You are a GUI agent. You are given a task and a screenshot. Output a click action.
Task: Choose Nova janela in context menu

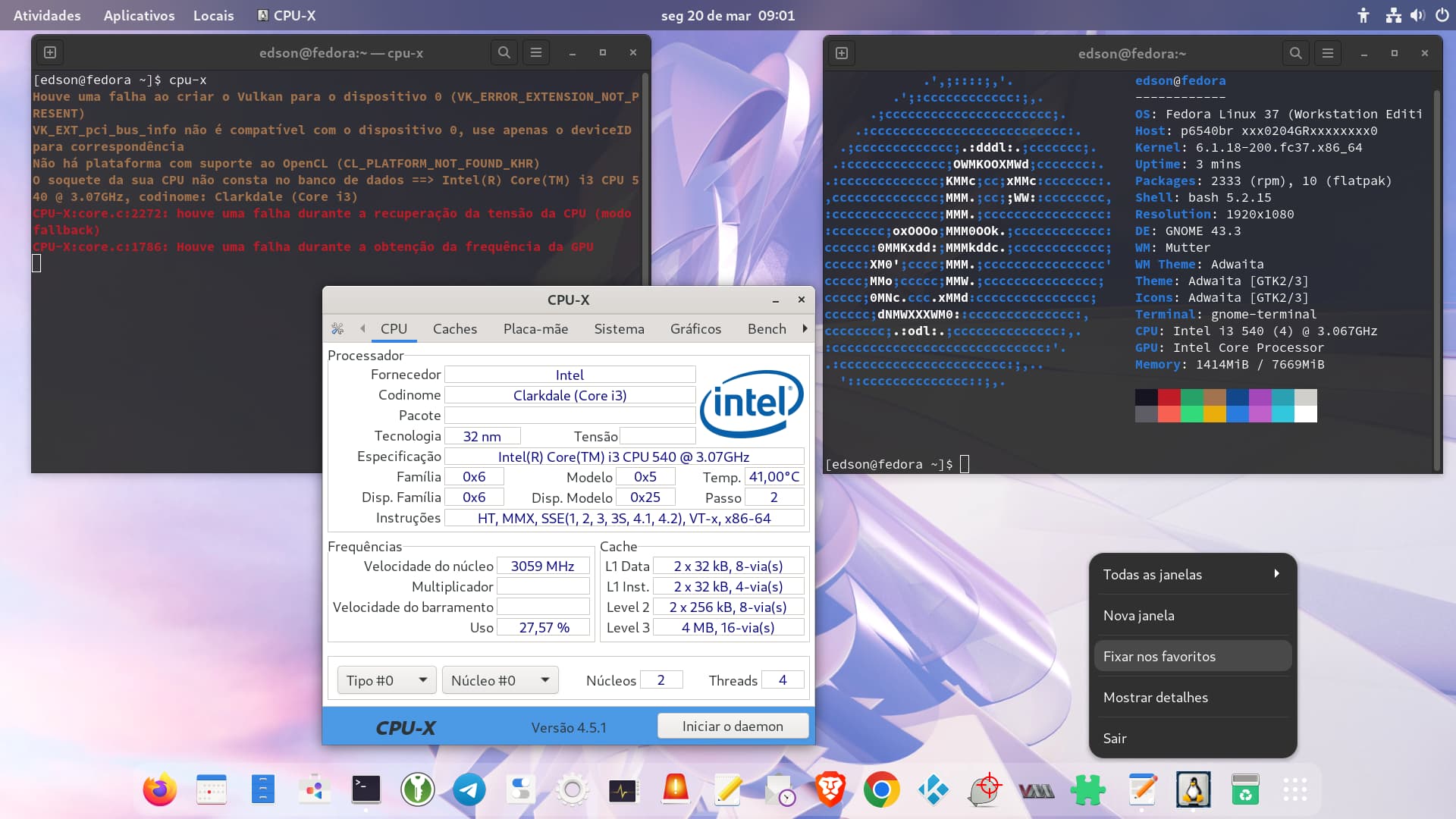tap(1193, 615)
